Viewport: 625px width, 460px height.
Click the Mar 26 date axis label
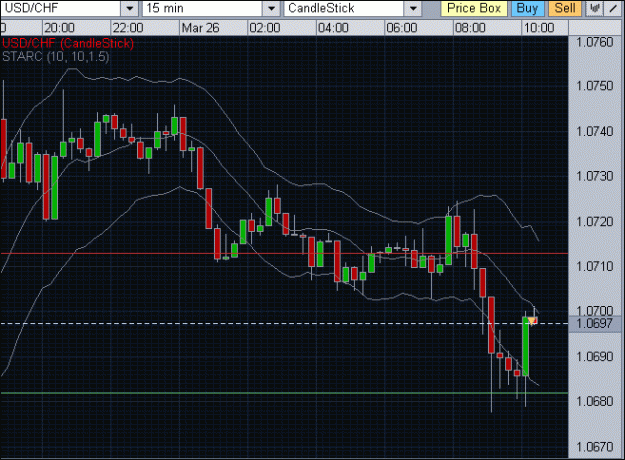200,28
